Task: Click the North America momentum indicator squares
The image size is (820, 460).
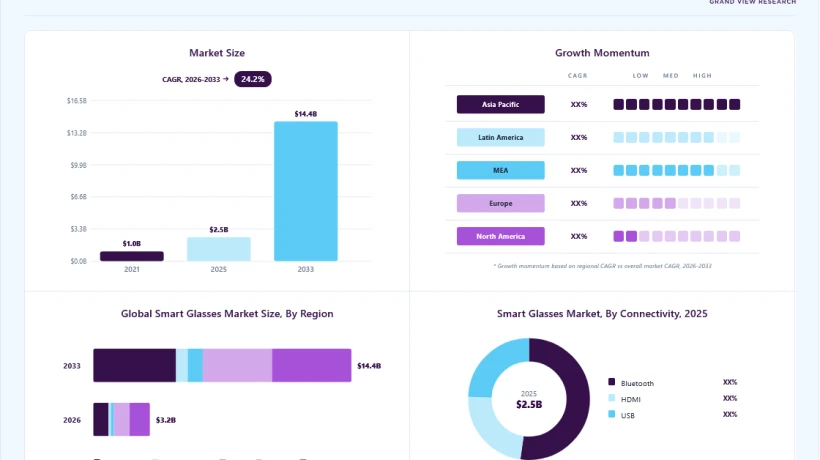Action: point(677,236)
